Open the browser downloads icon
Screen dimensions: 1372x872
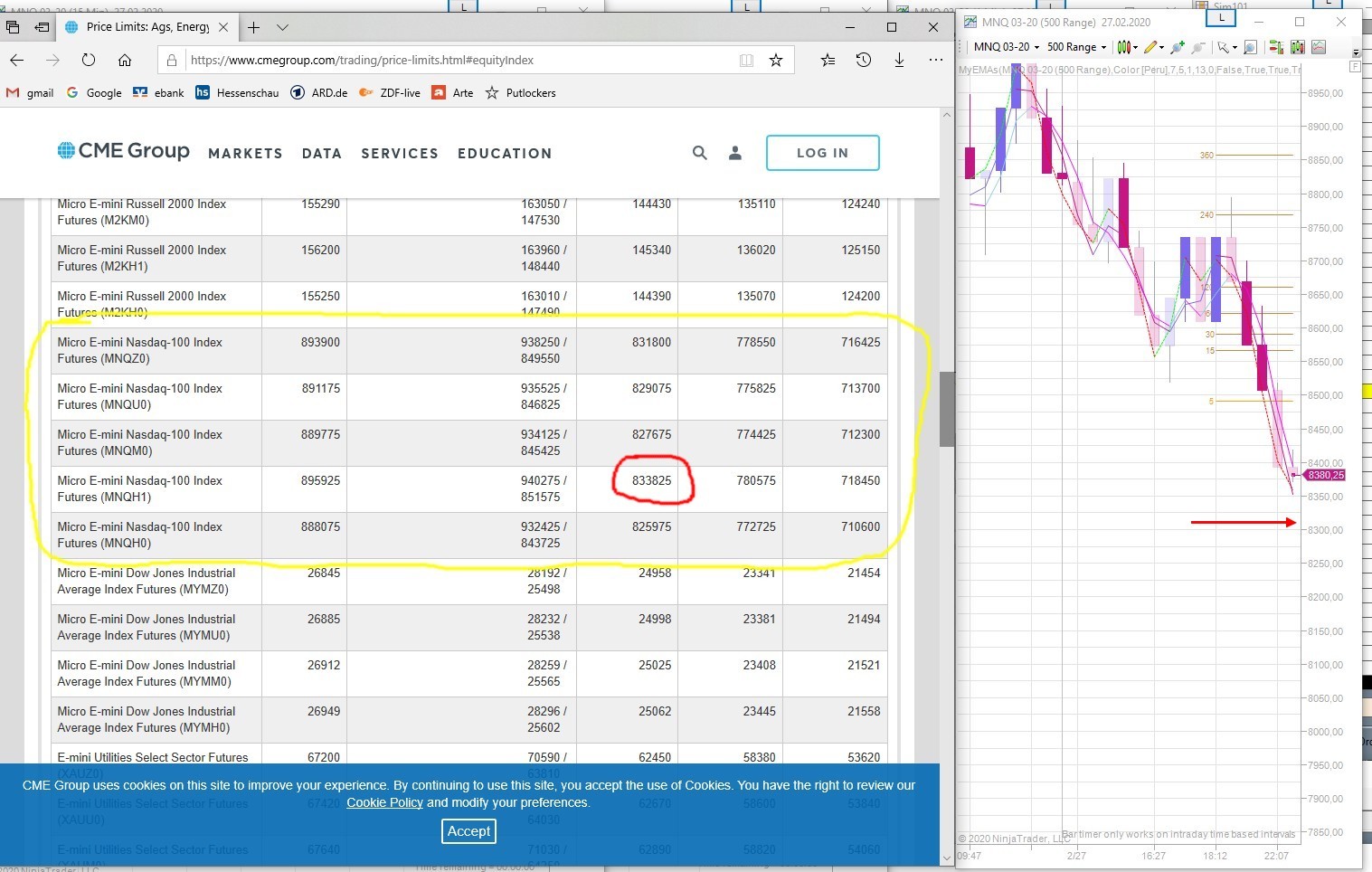[x=899, y=60]
